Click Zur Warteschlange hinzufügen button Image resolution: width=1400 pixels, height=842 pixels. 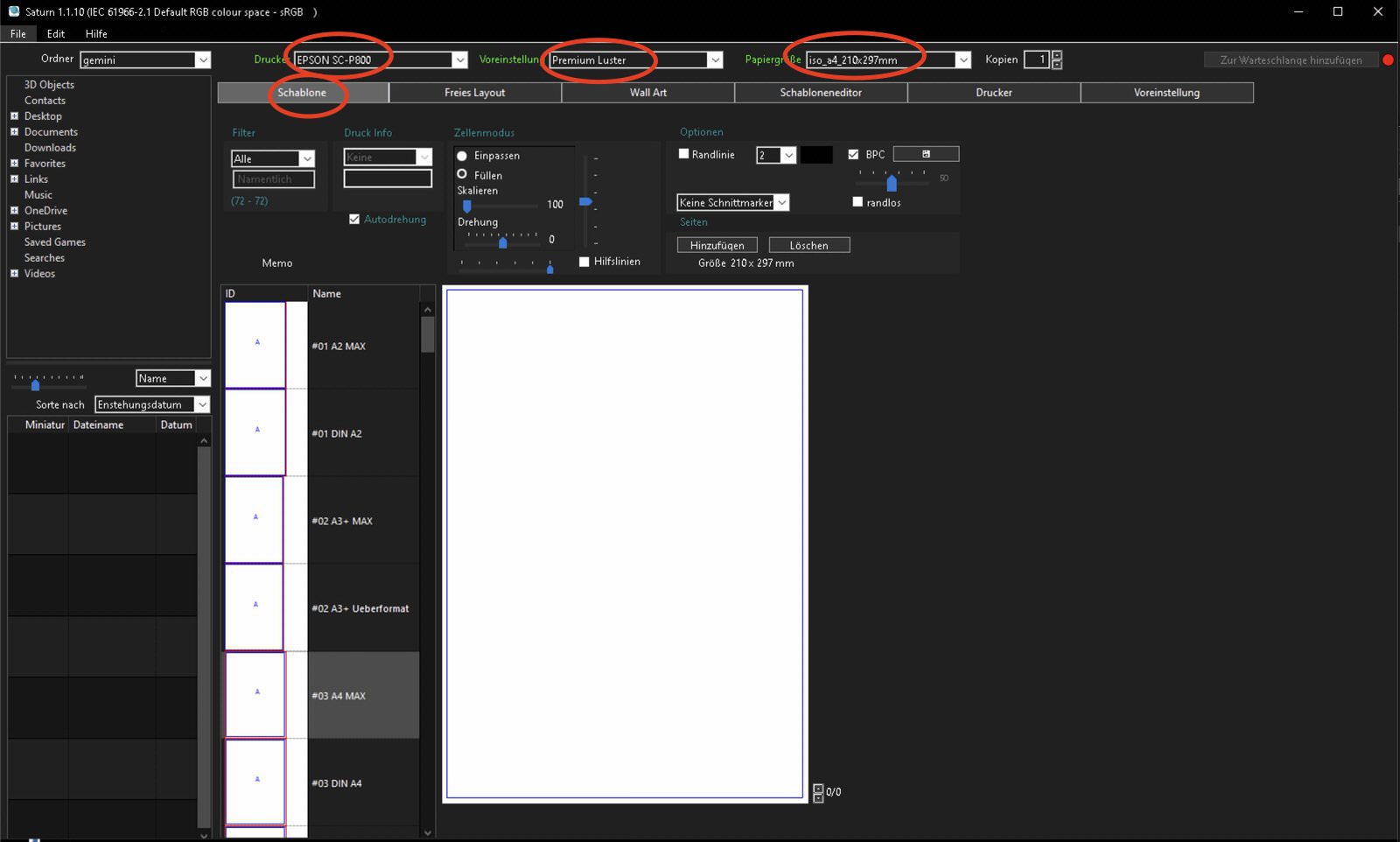[x=1291, y=60]
